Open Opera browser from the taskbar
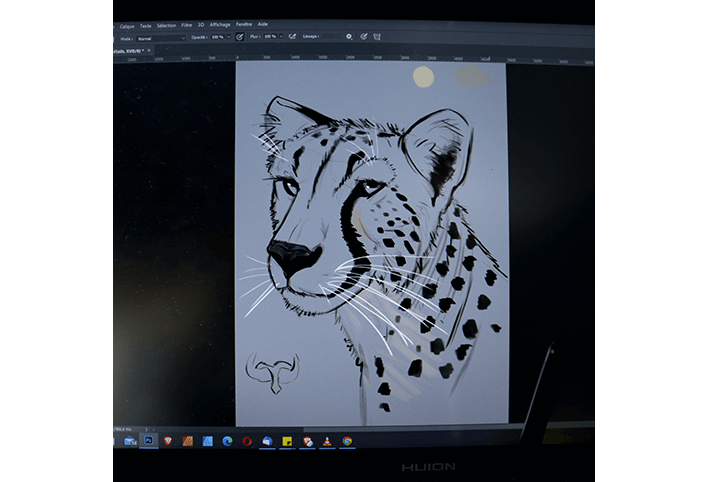Screen dimensions: 709x482 (x=247, y=440)
